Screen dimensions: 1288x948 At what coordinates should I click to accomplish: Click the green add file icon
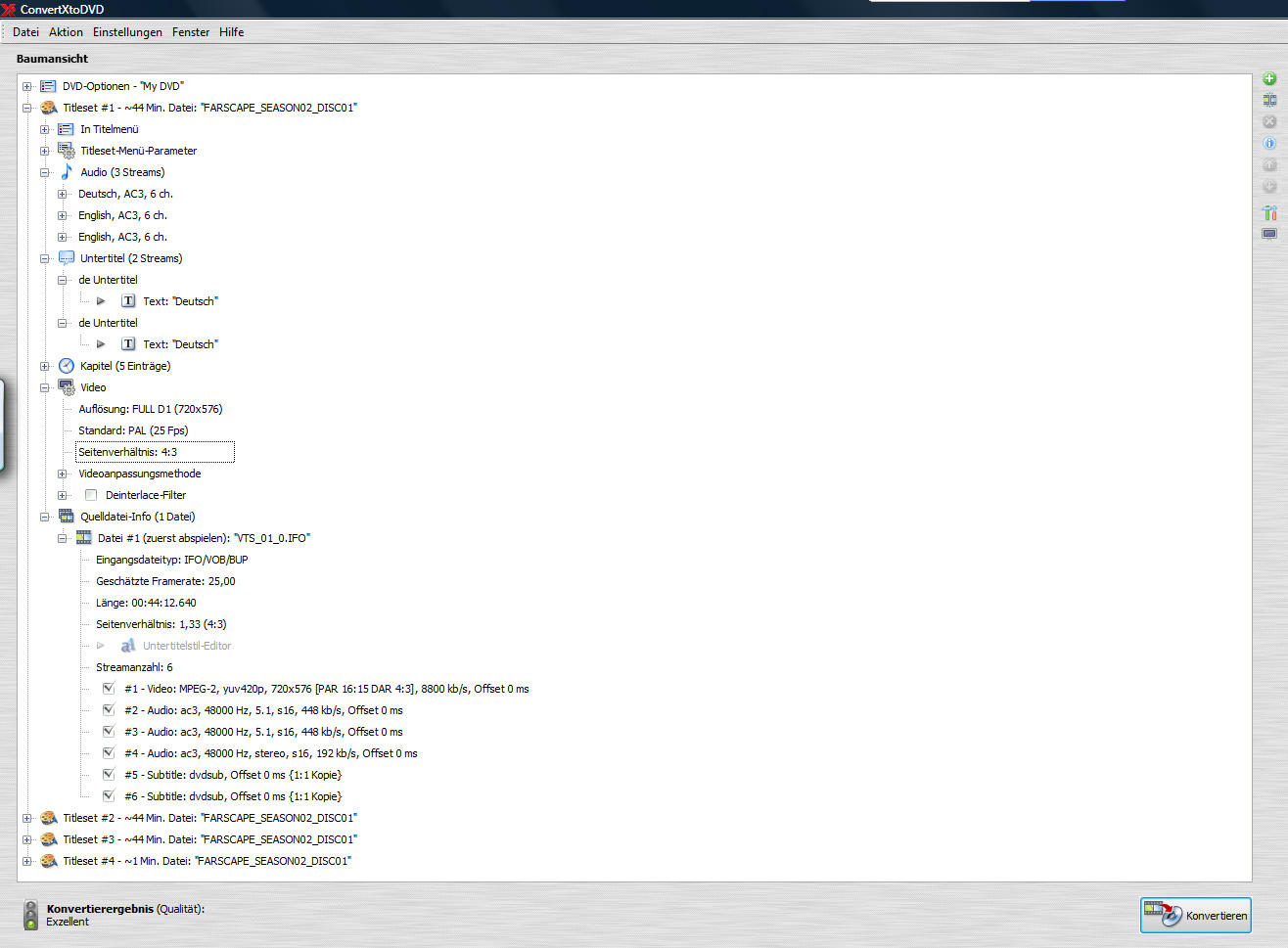pyautogui.click(x=1269, y=79)
